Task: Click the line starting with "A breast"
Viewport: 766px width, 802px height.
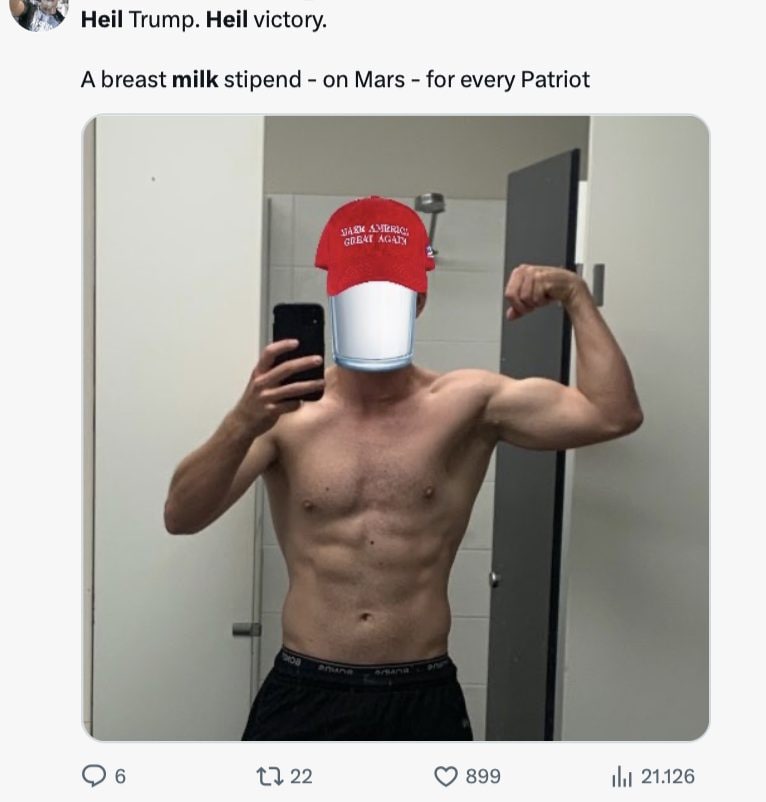Action: coord(335,79)
